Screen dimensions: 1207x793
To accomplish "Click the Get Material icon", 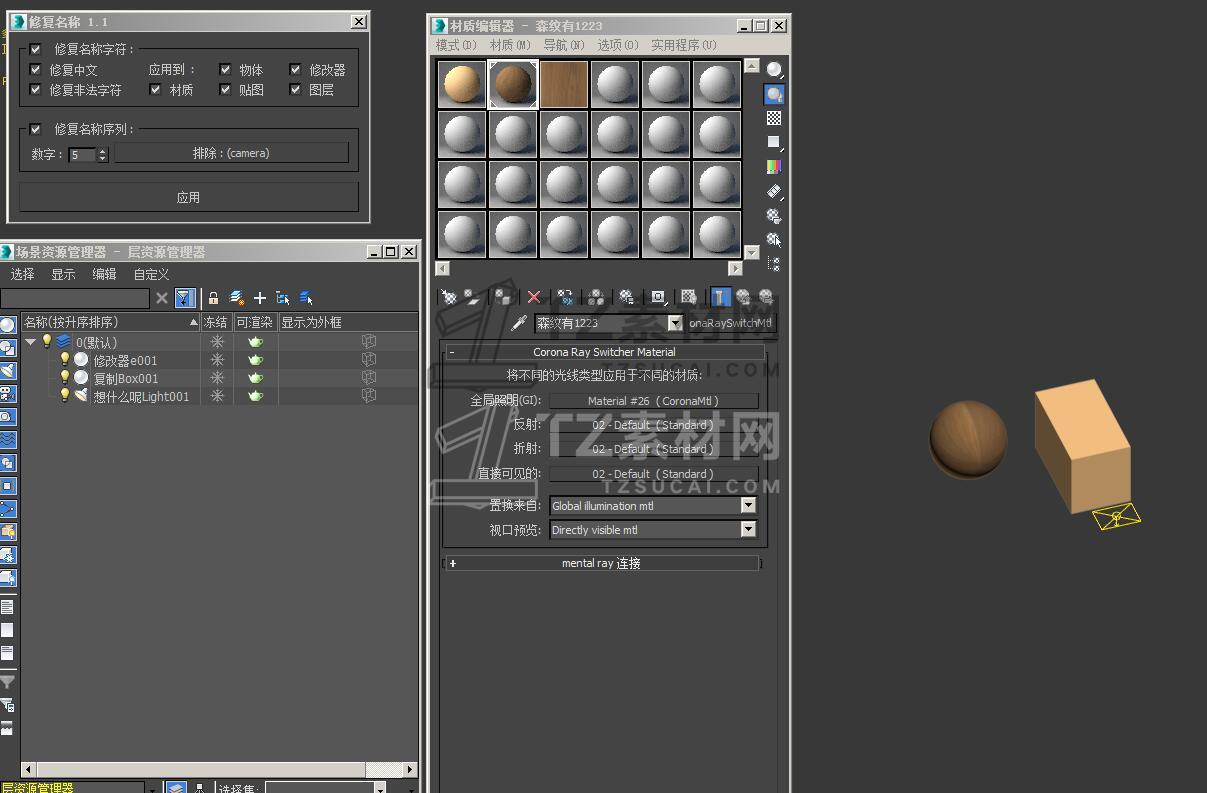I will 449,297.
